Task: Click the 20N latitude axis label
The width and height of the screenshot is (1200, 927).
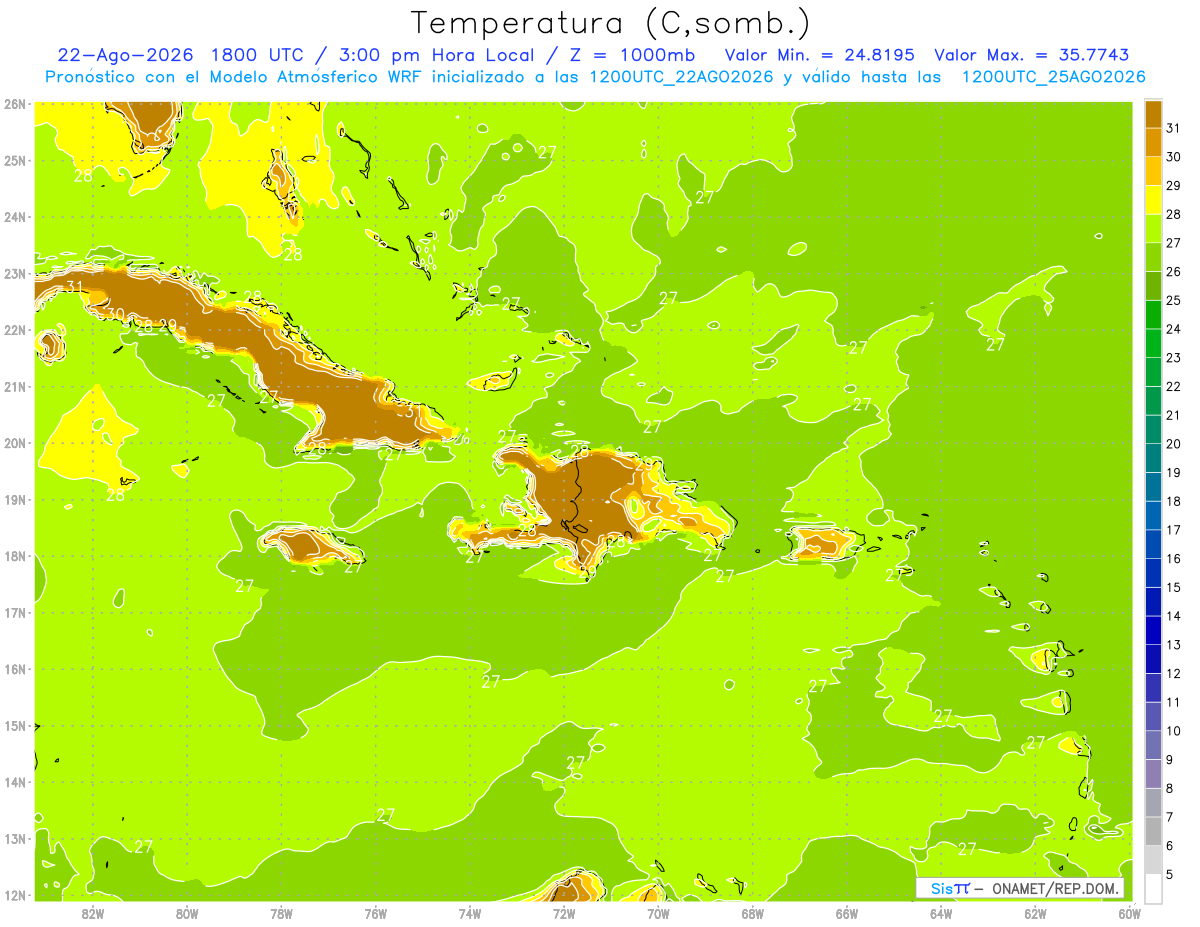Action: pyautogui.click(x=14, y=443)
